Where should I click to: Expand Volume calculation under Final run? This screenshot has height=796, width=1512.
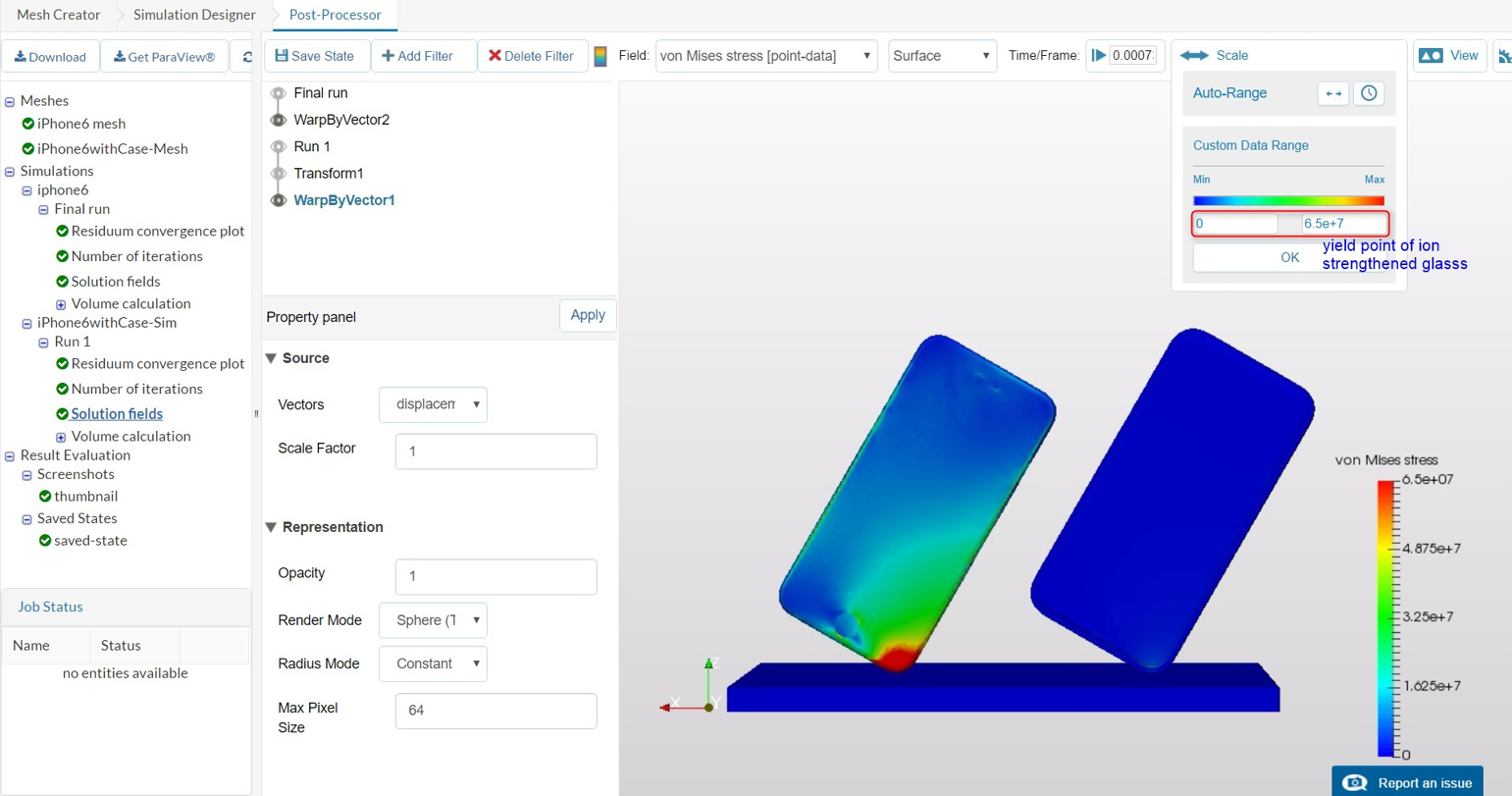point(61,304)
